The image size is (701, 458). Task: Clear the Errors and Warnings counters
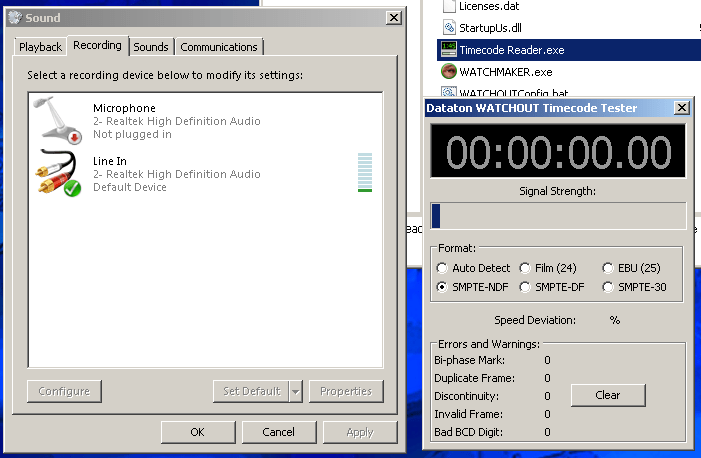[608, 395]
